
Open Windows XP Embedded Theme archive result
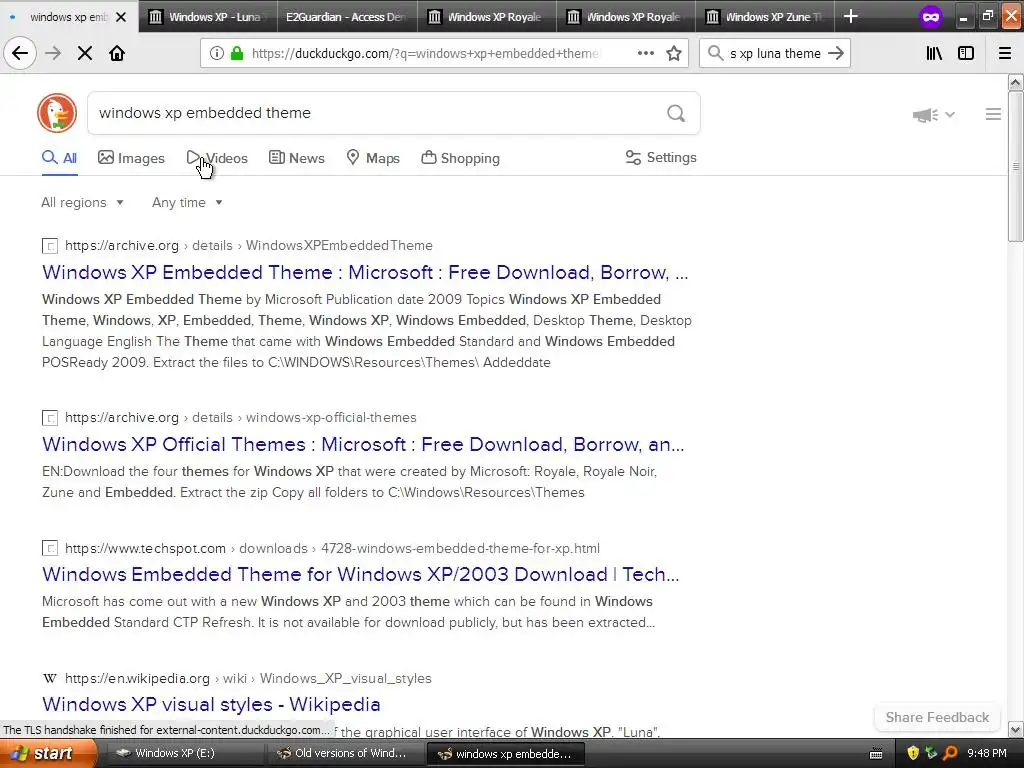365,272
